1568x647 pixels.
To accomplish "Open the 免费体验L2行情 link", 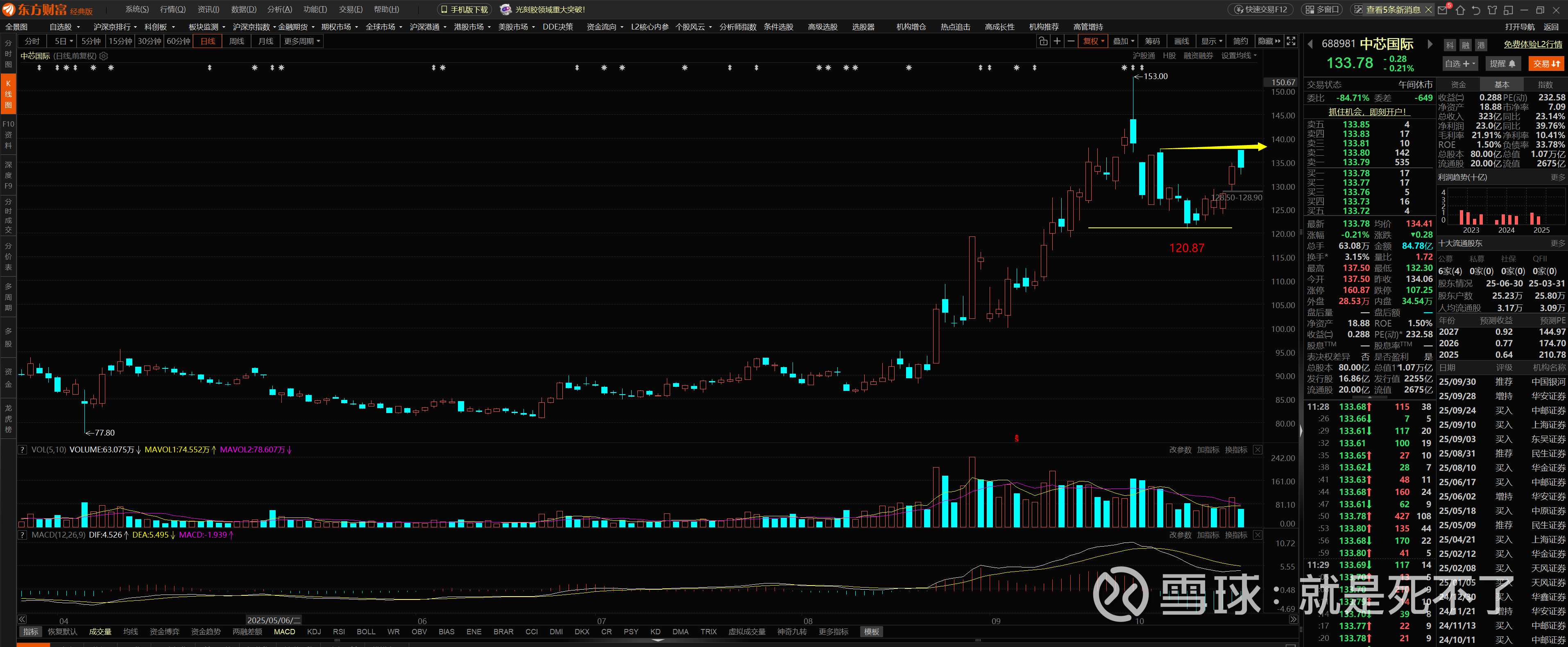I will coord(1532,44).
